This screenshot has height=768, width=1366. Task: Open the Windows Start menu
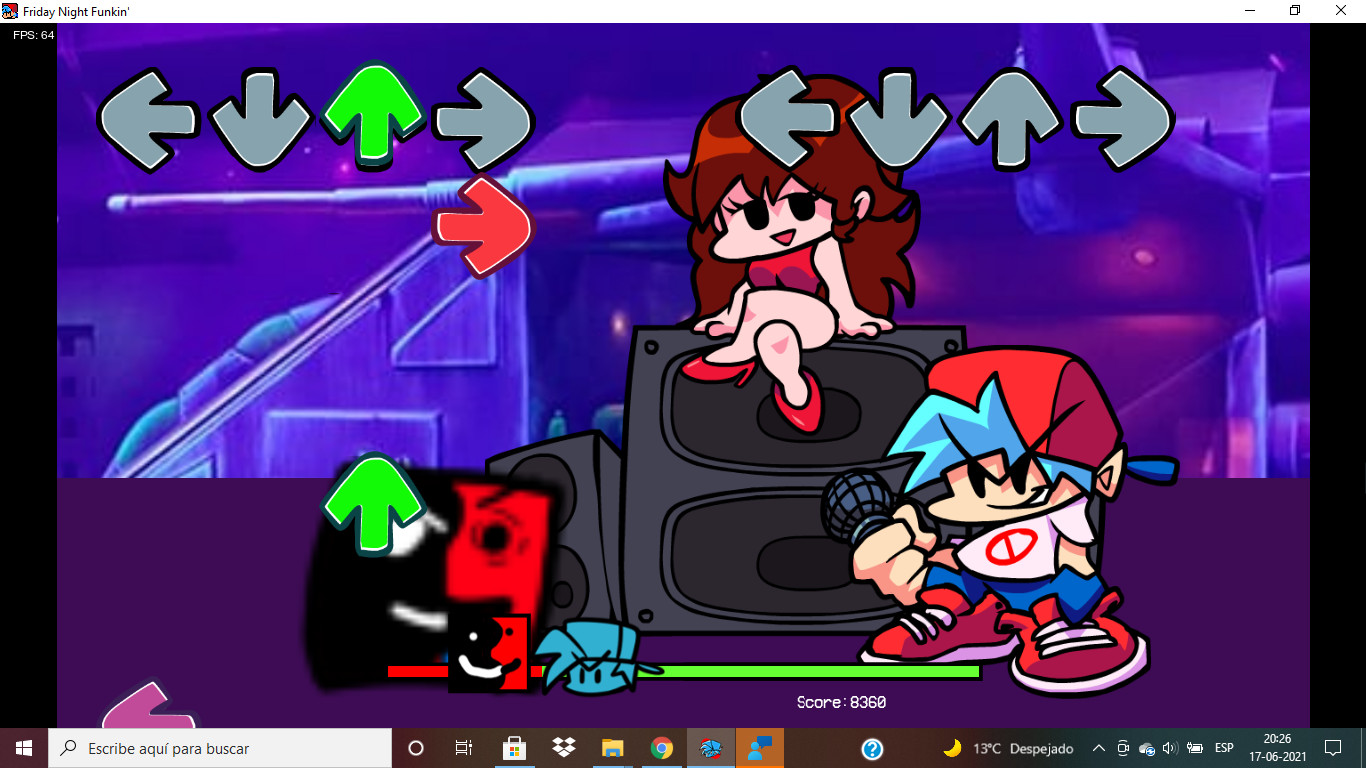tap(24, 748)
